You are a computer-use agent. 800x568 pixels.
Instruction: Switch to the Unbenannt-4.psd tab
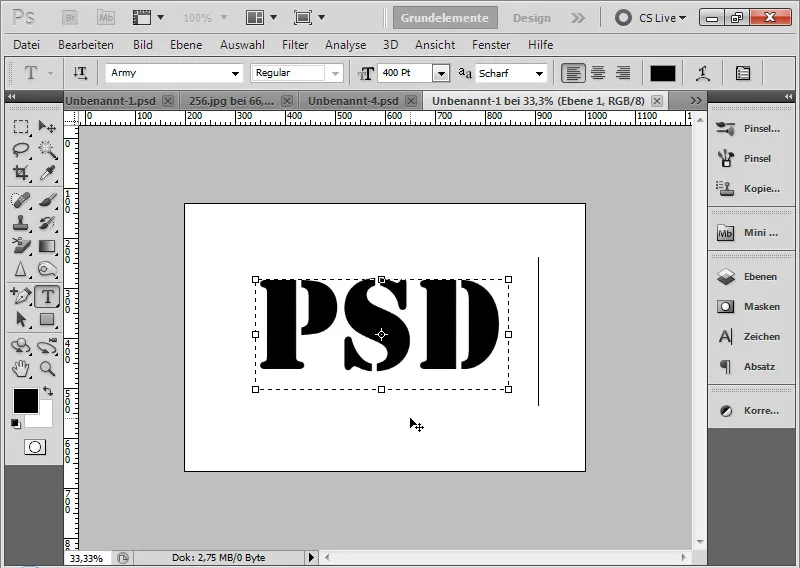point(353,101)
